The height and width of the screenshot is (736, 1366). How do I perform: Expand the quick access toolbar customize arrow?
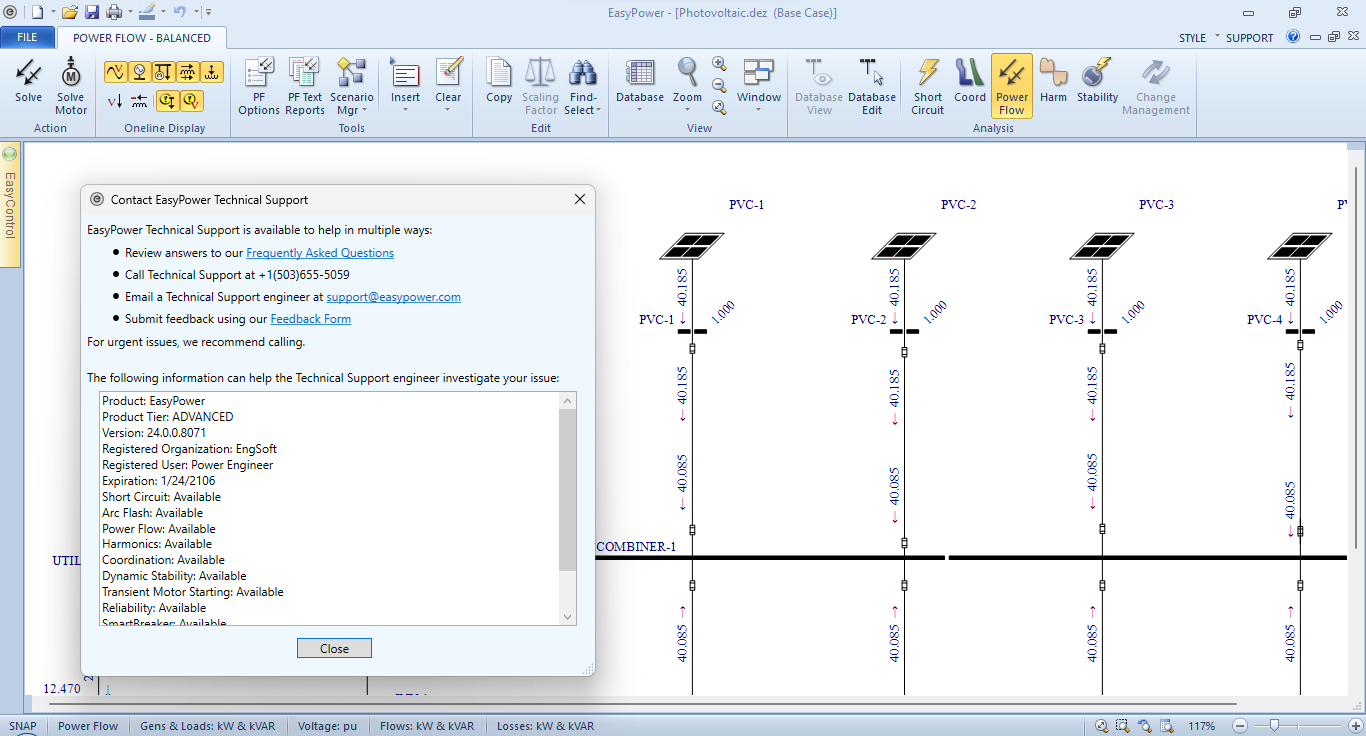(208, 12)
